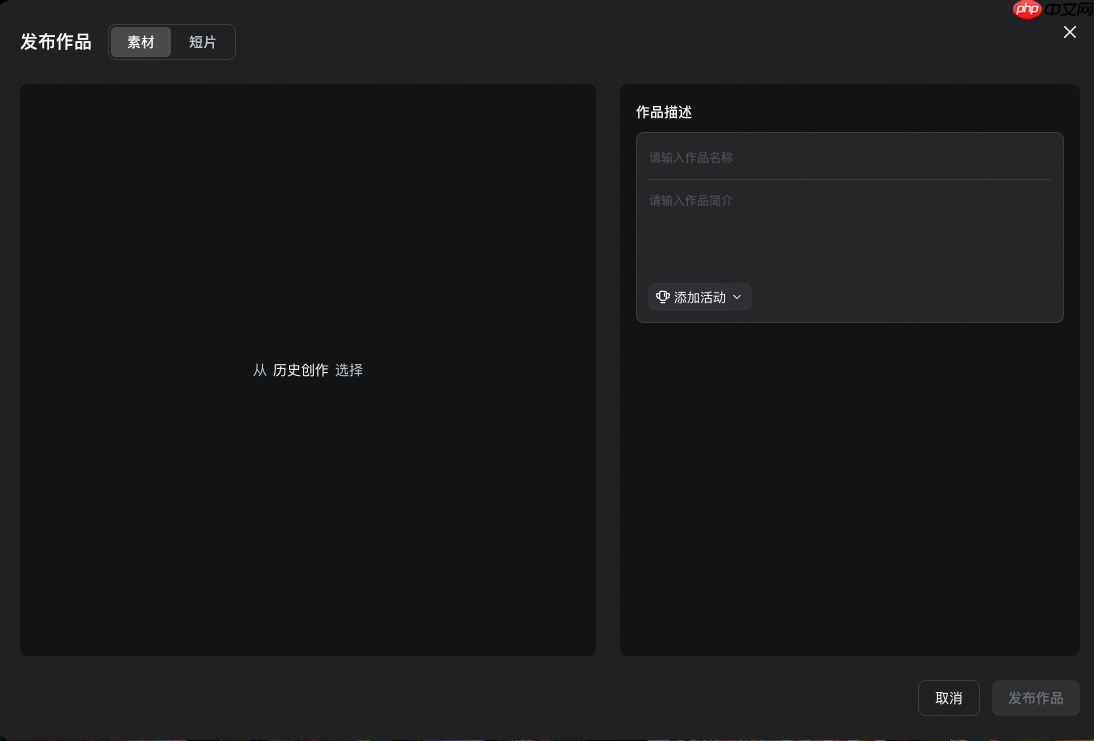Click the X close icon top right

click(1070, 32)
